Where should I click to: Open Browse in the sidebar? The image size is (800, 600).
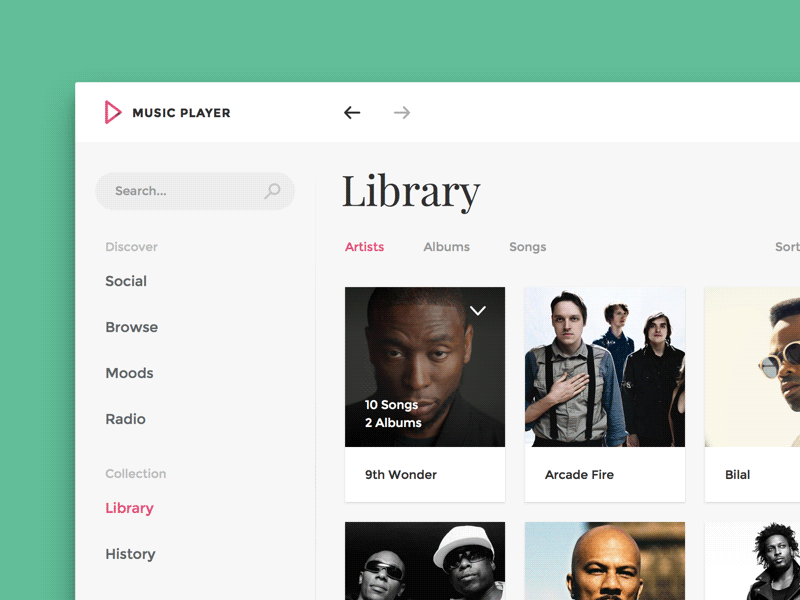tap(132, 327)
